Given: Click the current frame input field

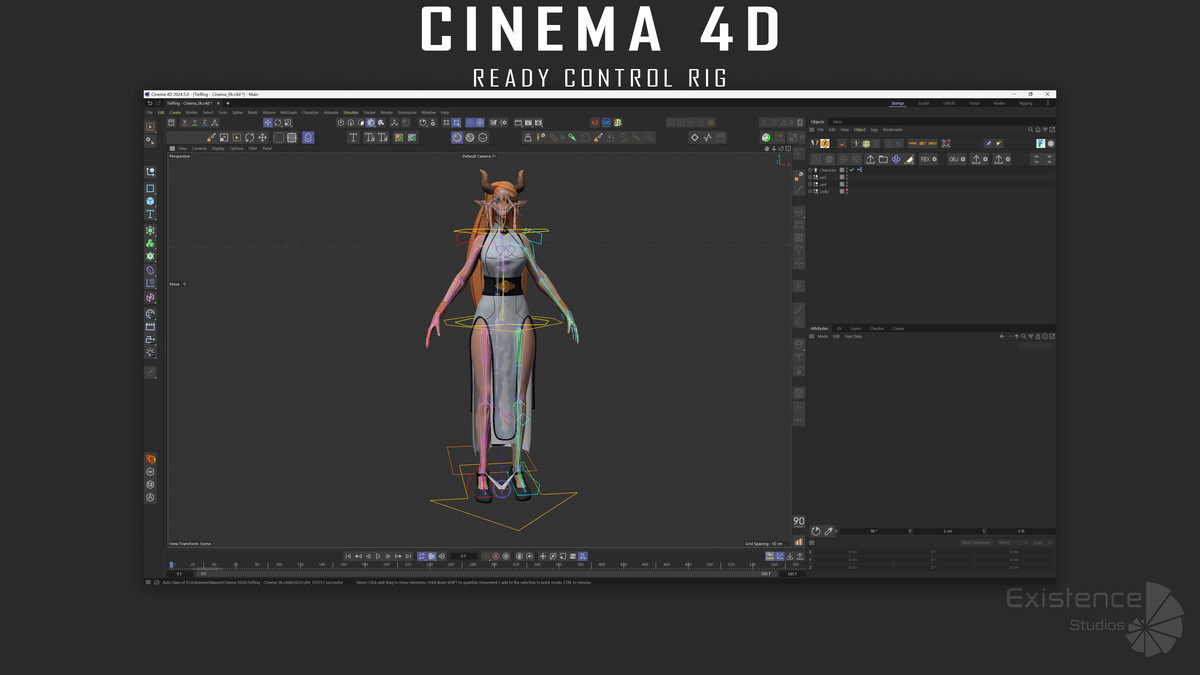Looking at the screenshot, I should pyautogui.click(x=463, y=556).
